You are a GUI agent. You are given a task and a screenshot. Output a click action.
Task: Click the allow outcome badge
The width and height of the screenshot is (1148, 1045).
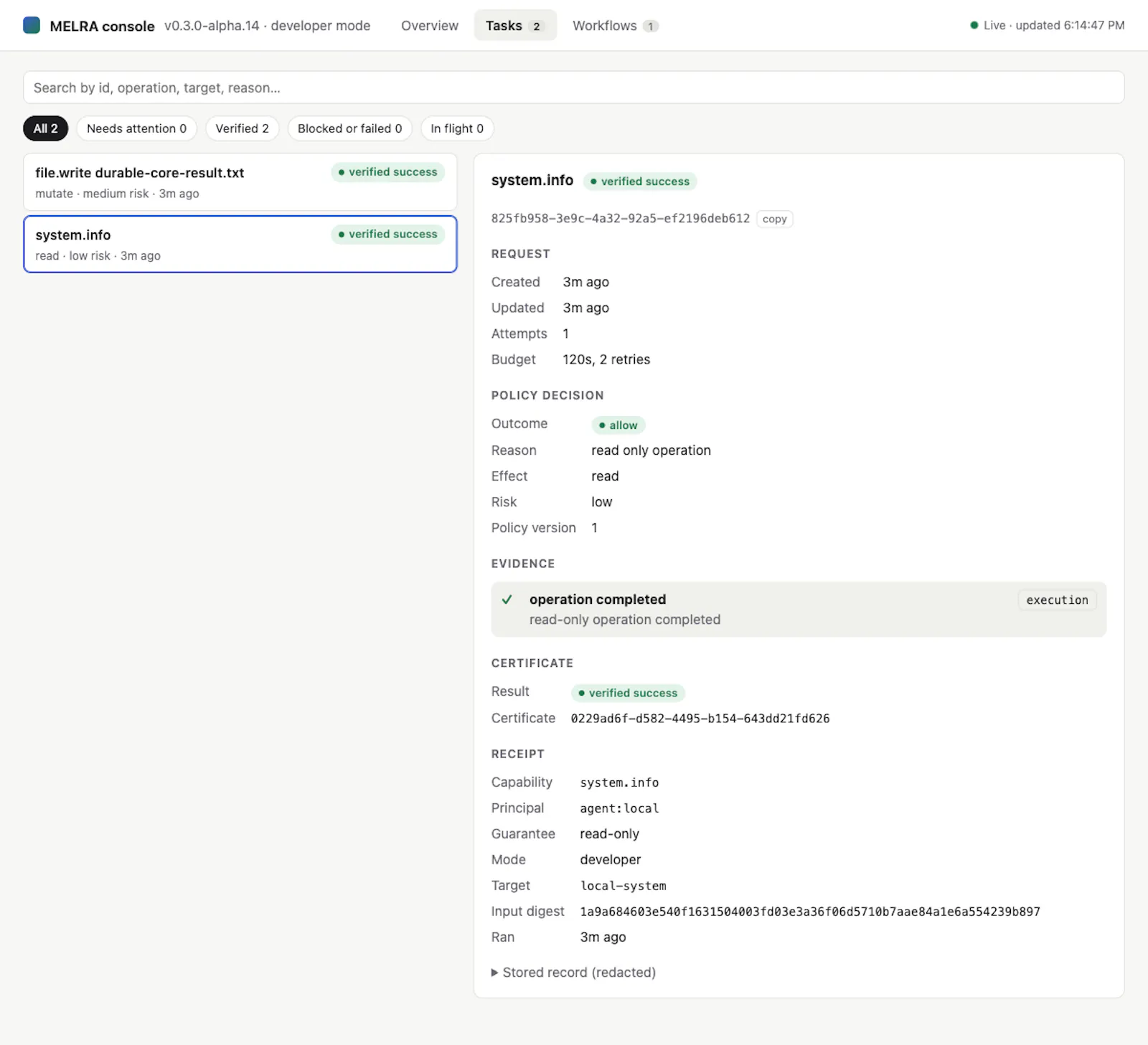pos(618,425)
